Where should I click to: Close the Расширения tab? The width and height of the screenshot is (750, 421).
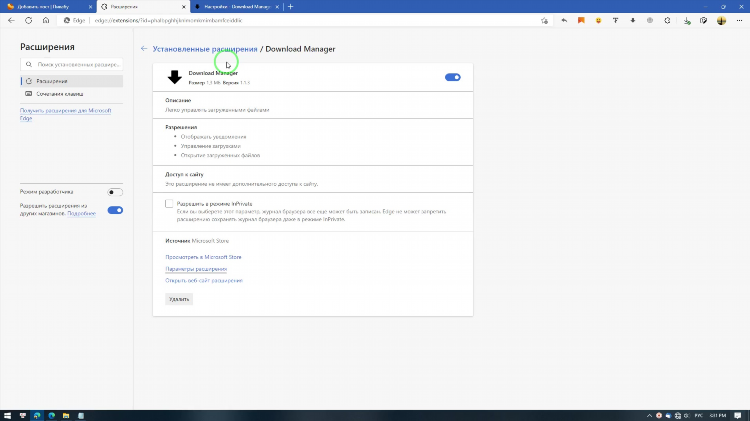tap(184, 7)
